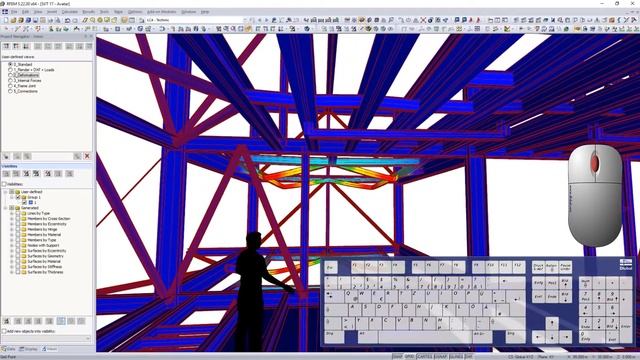
Task: Open the Help menu
Action: 205,12
